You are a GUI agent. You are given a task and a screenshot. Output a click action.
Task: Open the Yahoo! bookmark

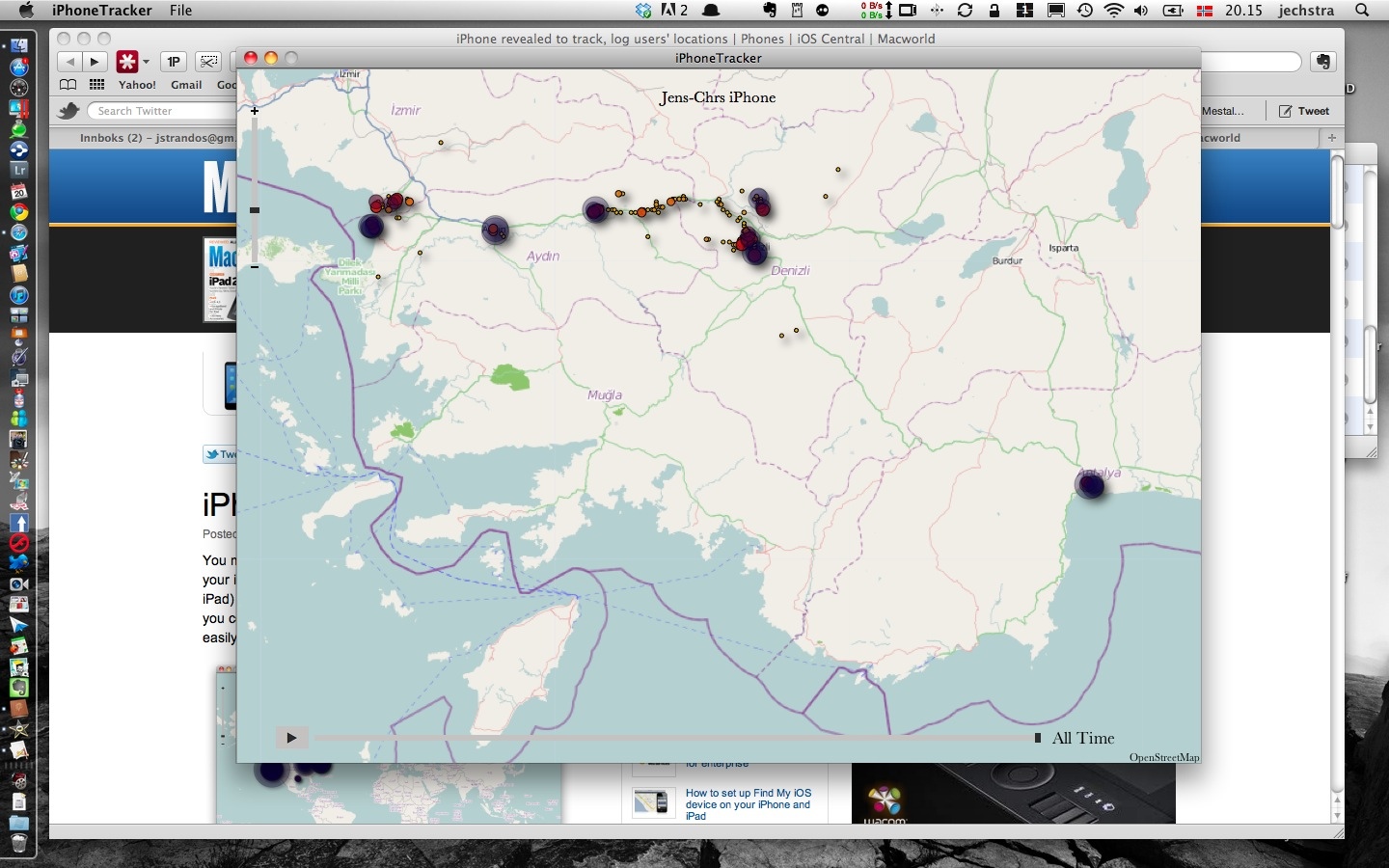point(137,85)
